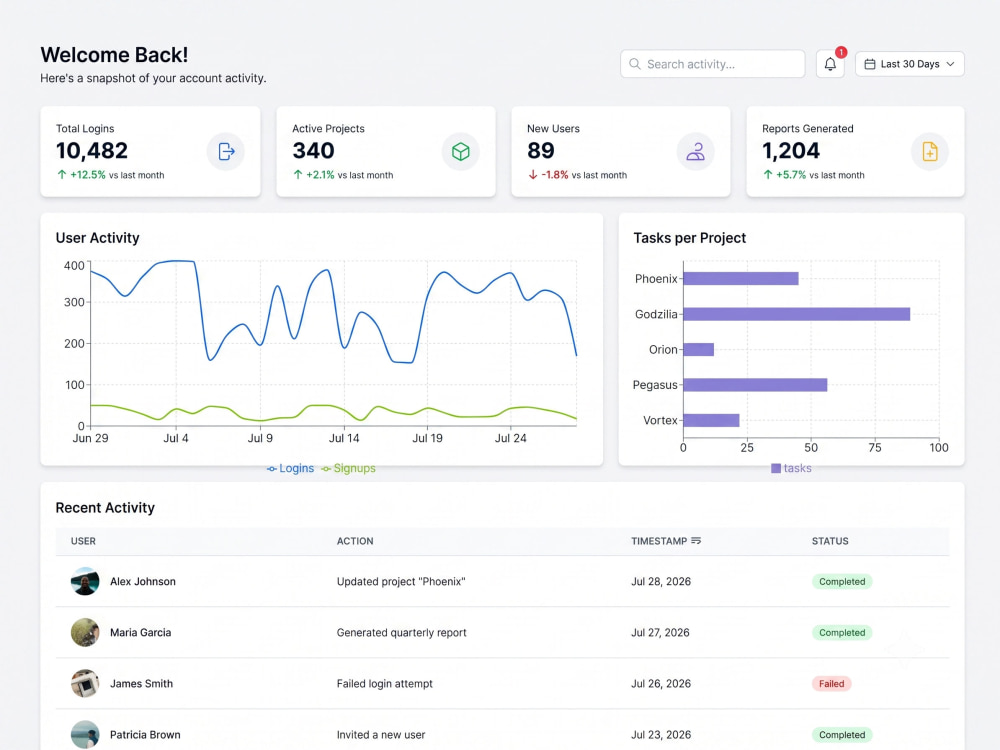Click the +12.5% change indicator

[82, 175]
